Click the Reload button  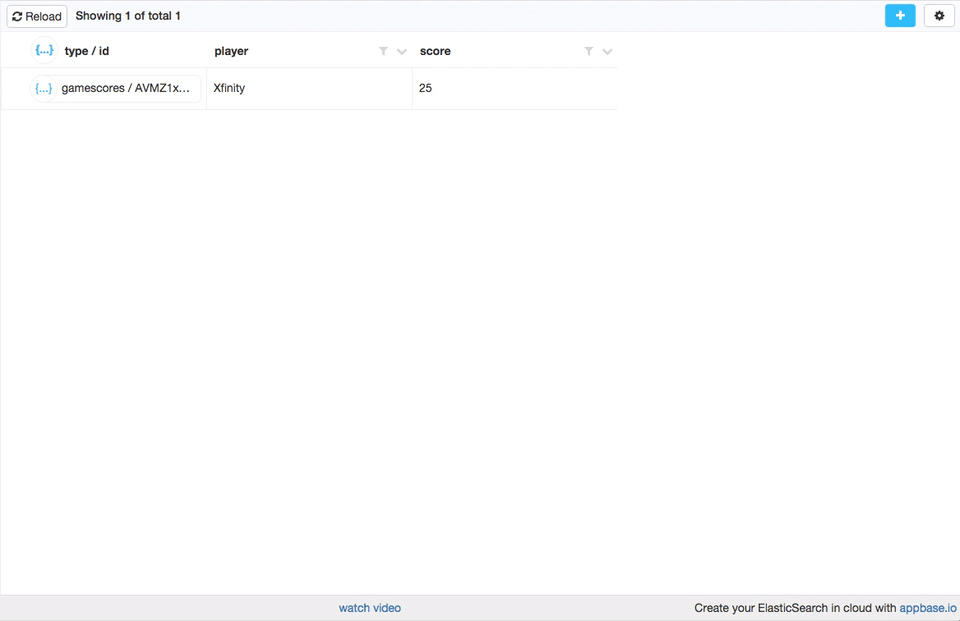tap(37, 17)
